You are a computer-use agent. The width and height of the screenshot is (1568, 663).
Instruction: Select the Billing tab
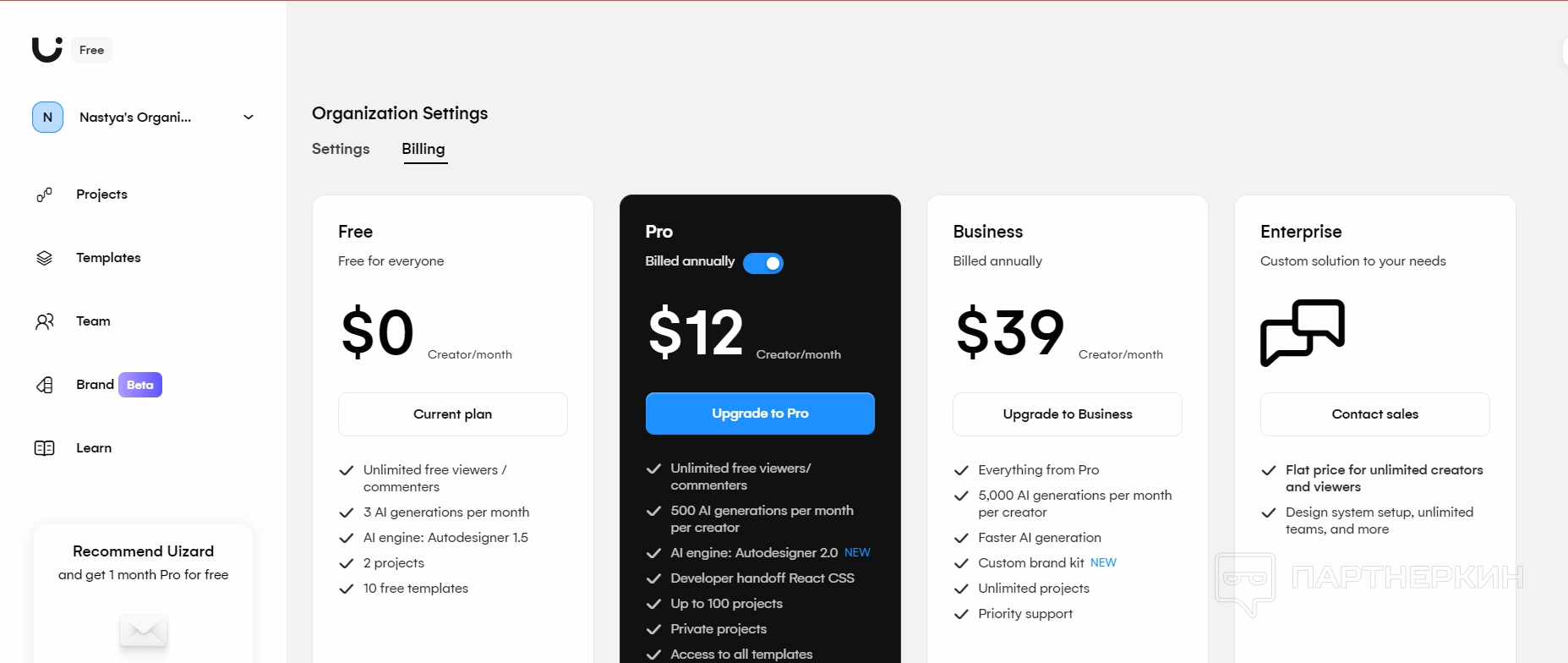pyautogui.click(x=423, y=149)
